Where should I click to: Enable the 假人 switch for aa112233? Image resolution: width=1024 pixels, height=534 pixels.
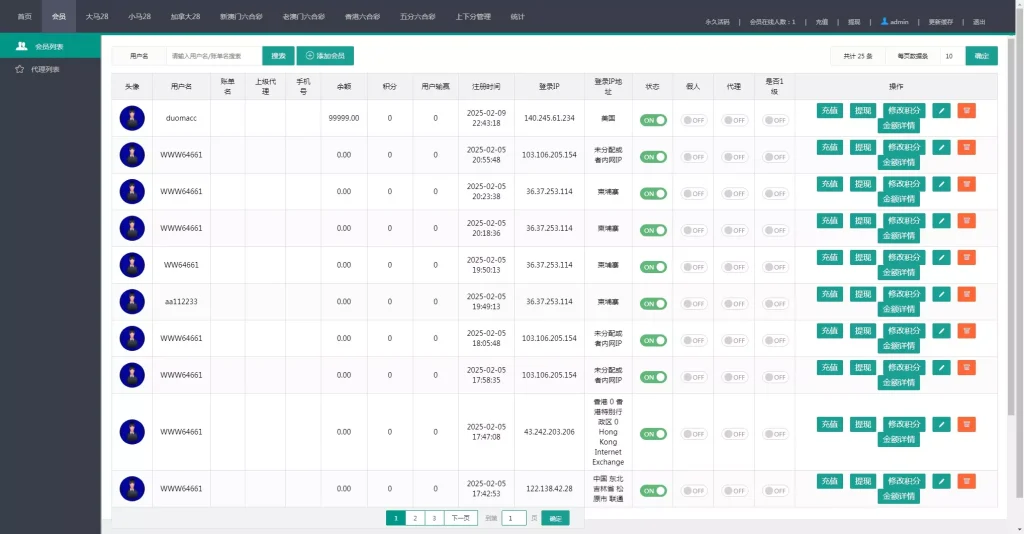[694, 304]
